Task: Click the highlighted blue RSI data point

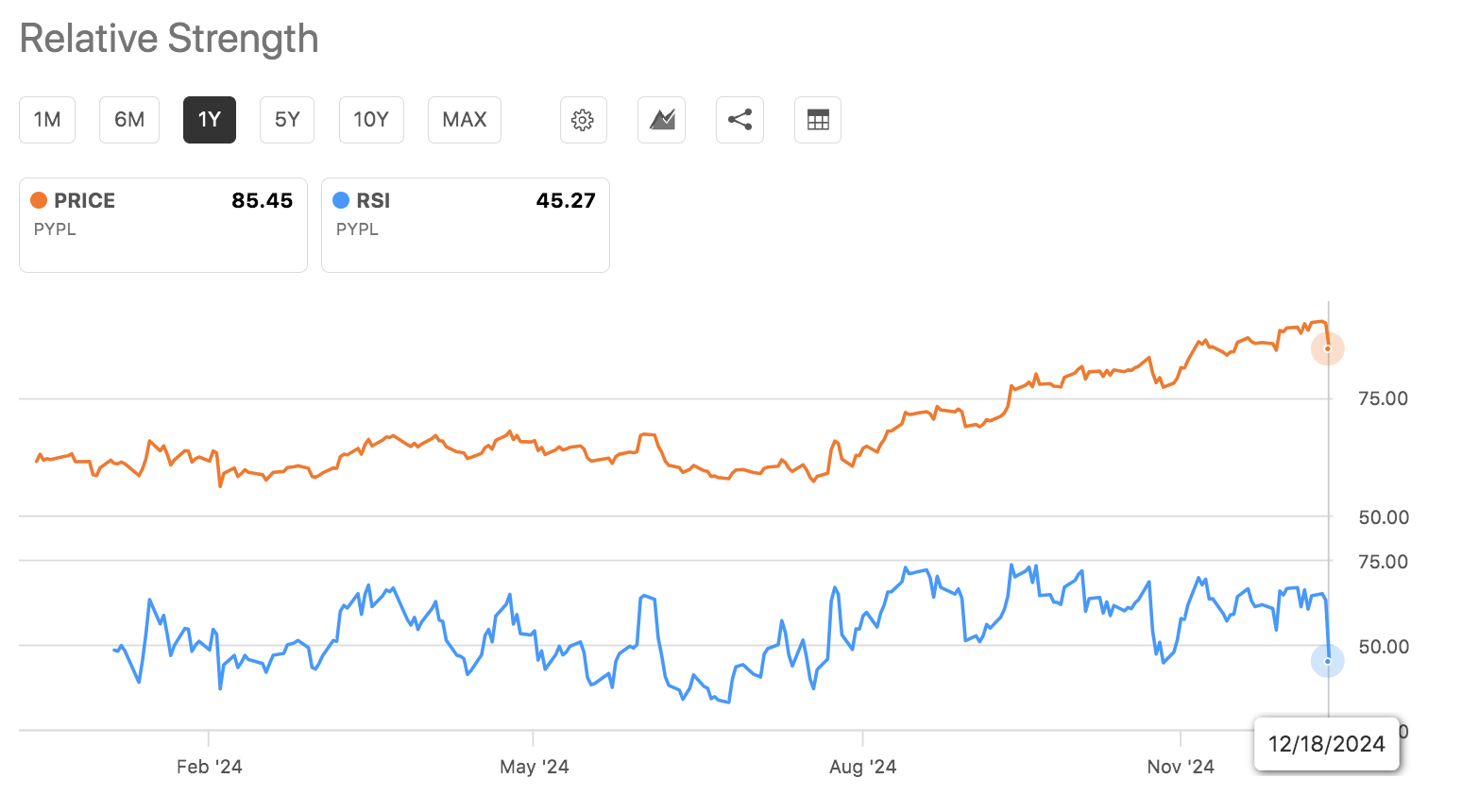Action: (x=1327, y=661)
